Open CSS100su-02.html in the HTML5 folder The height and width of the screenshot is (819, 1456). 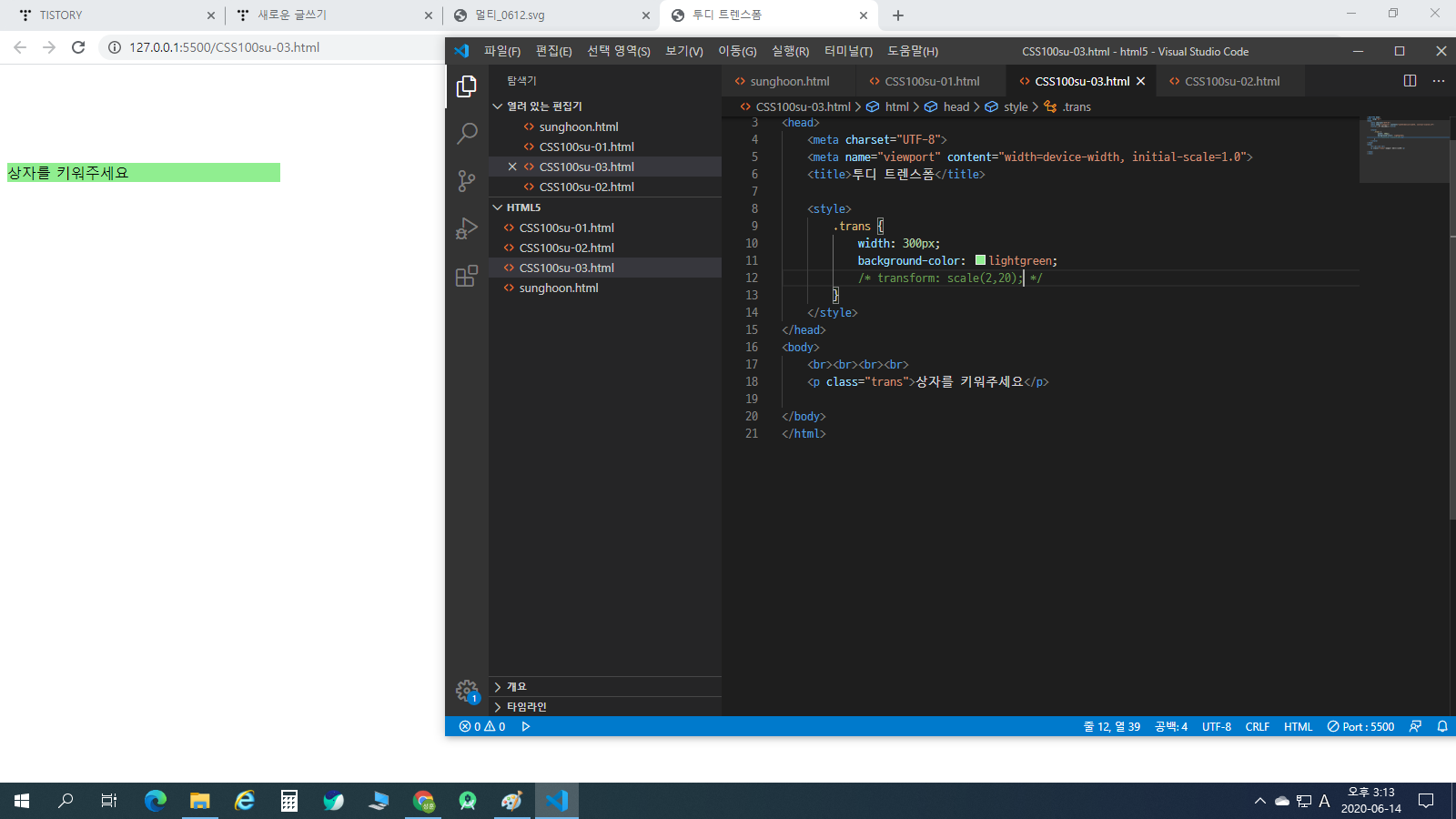(x=605, y=248)
